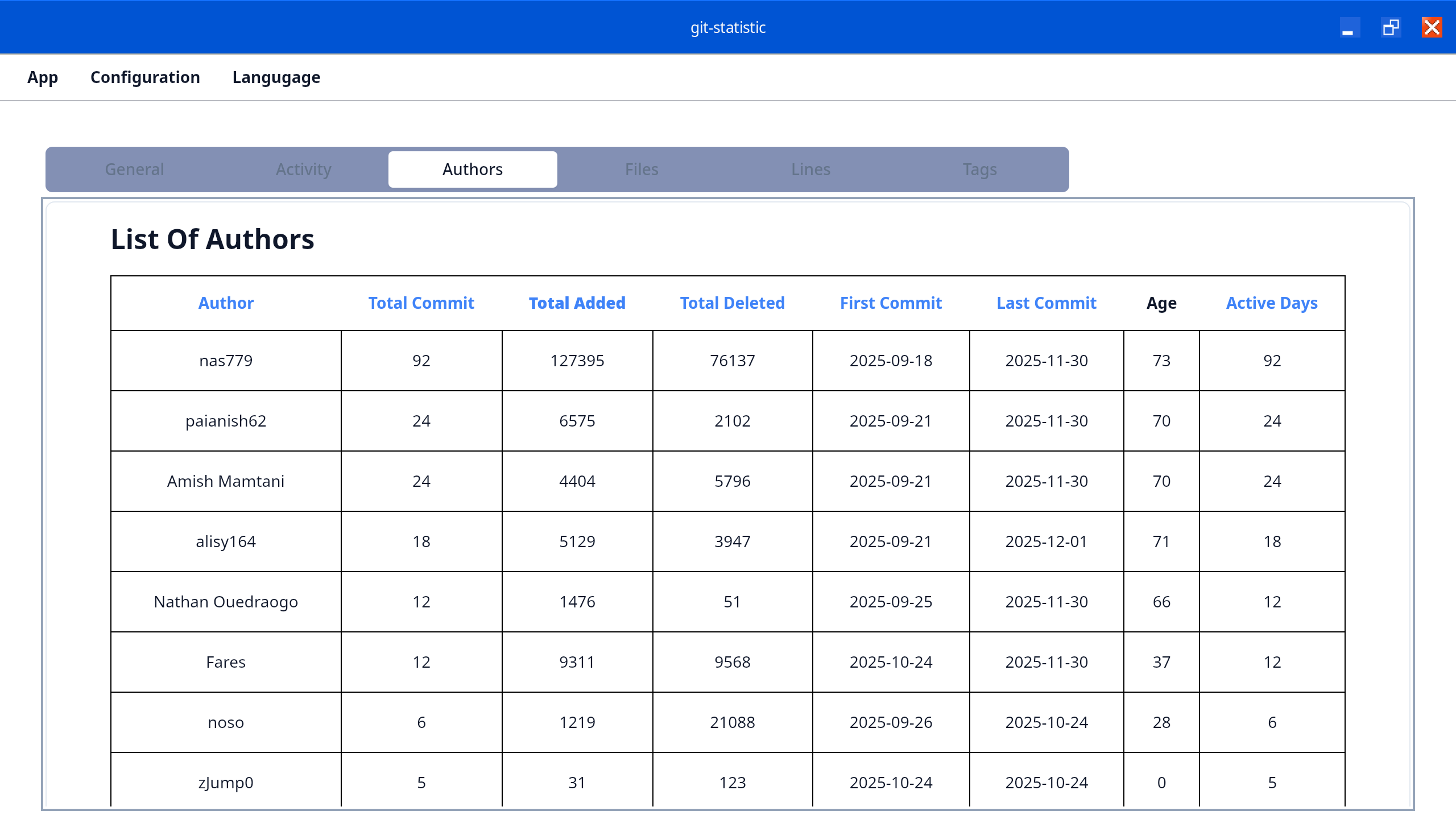Sort table by Author column
This screenshot has width=1456, height=819.
tap(226, 303)
